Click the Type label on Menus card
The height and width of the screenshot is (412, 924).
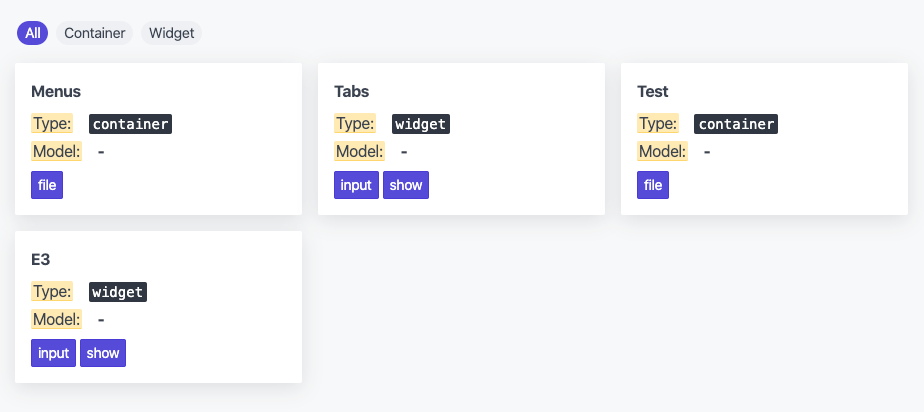tap(52, 124)
